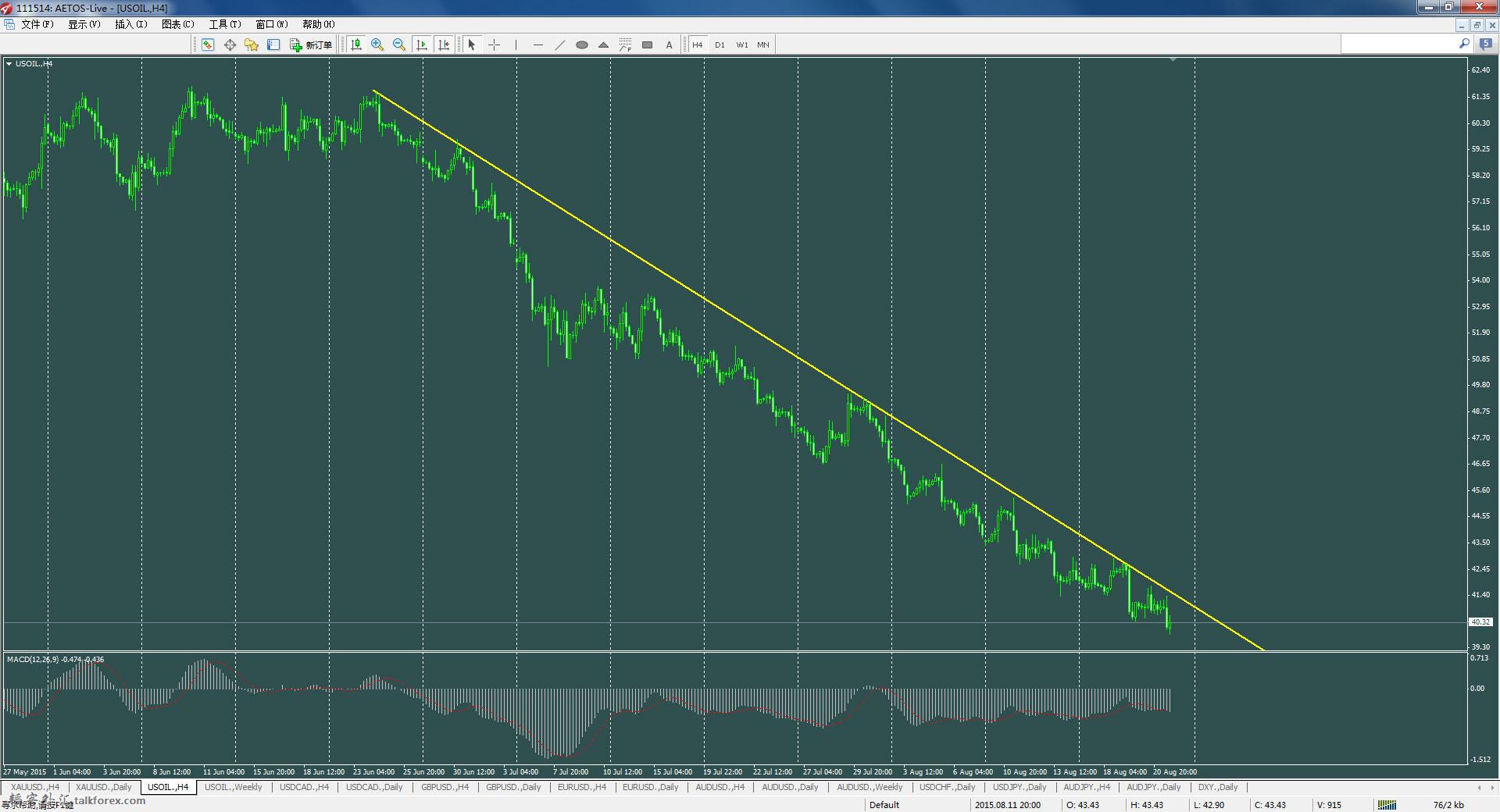Switch to GBPUSD.,H4 chart tab
This screenshot has width=1500, height=812.
(445, 787)
